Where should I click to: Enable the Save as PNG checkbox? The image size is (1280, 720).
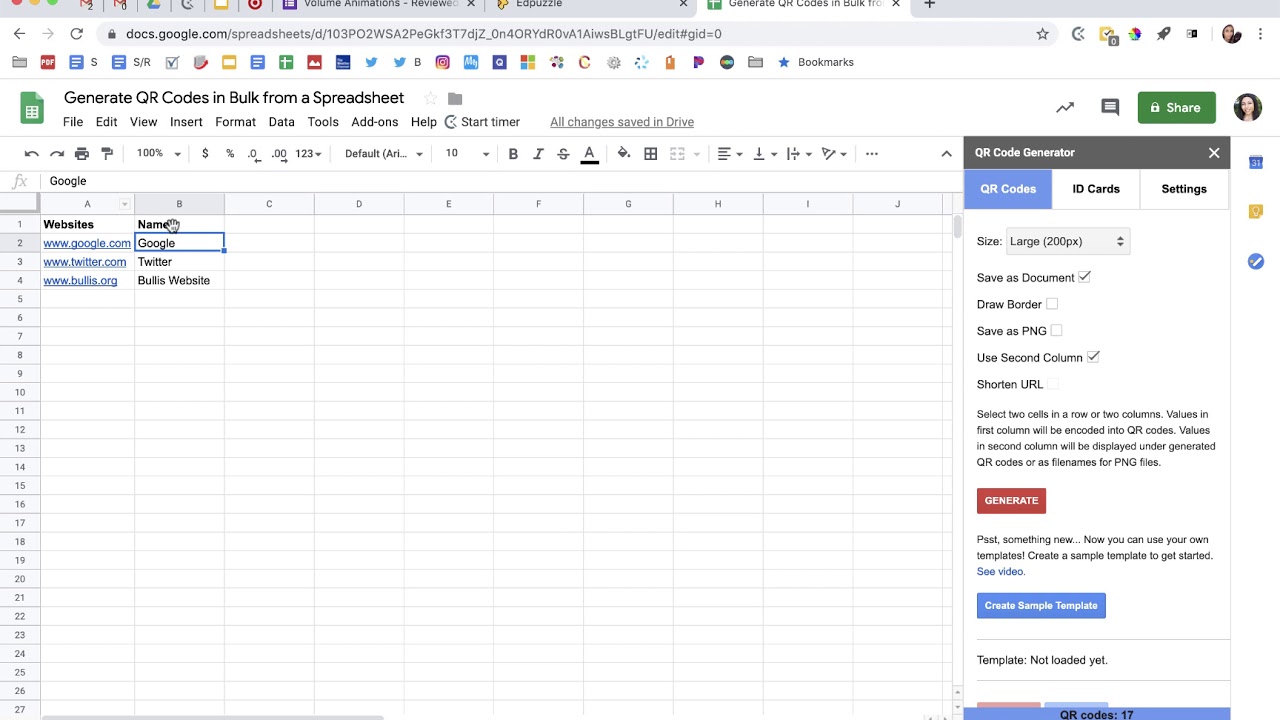(x=1056, y=331)
